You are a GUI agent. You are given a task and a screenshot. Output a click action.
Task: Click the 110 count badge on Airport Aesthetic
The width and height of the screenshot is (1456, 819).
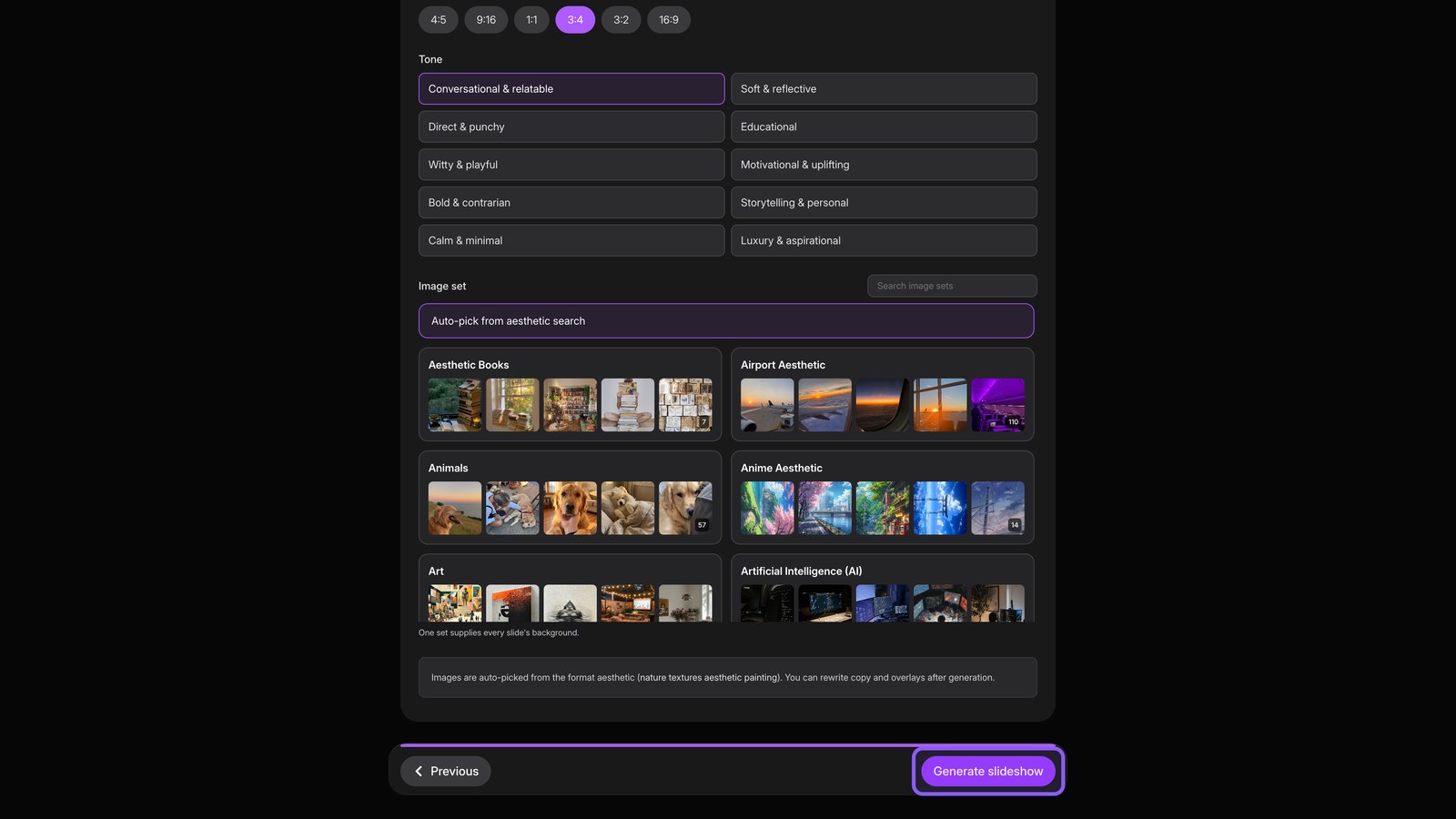[x=1013, y=422]
